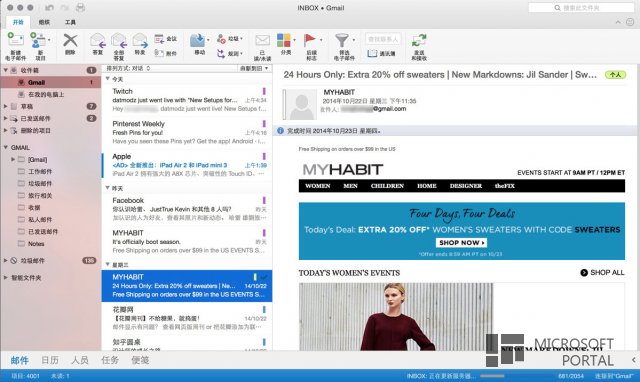Click the Move folder icon
Screen dimensions: 640x382
[x=198, y=40]
